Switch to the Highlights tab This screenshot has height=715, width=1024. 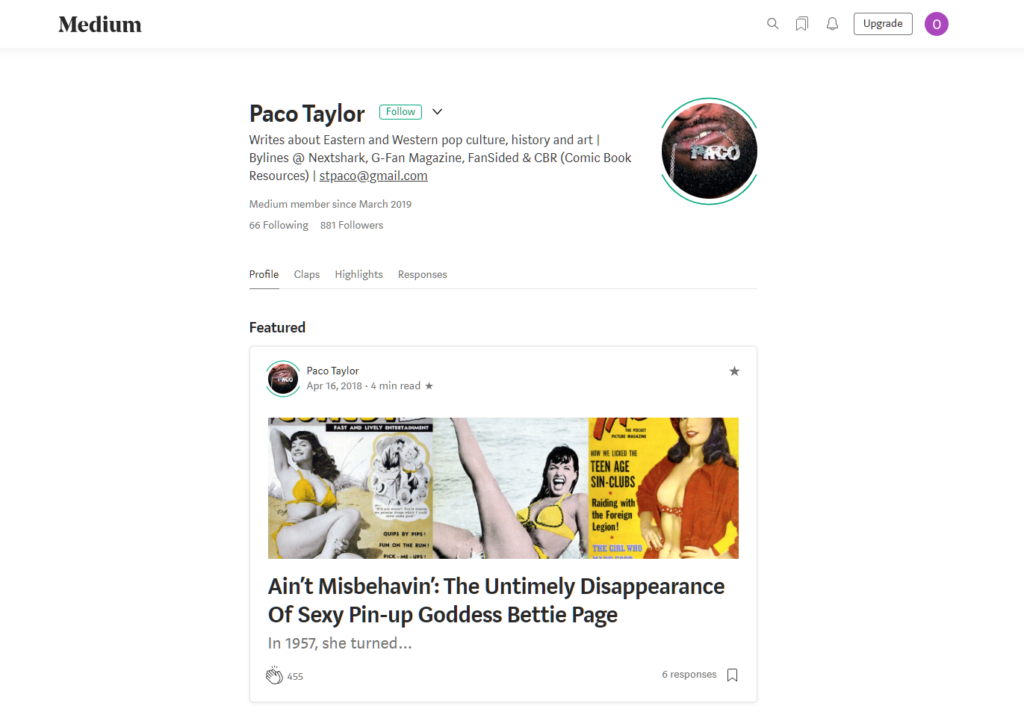tap(359, 274)
